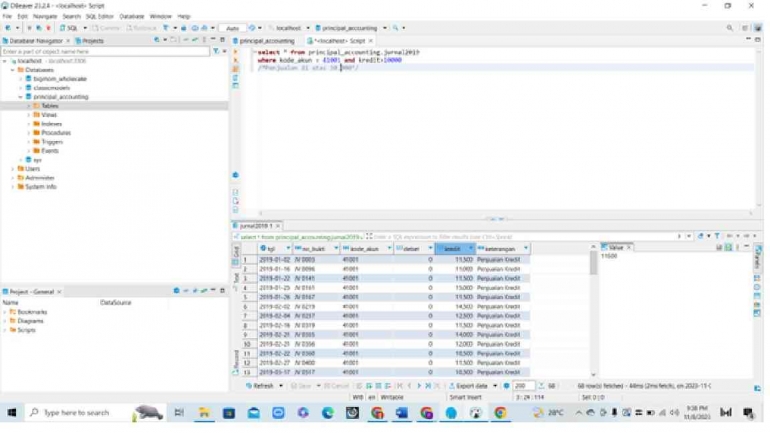
Task: Expand the classicmodels database
Action: pos(21,88)
